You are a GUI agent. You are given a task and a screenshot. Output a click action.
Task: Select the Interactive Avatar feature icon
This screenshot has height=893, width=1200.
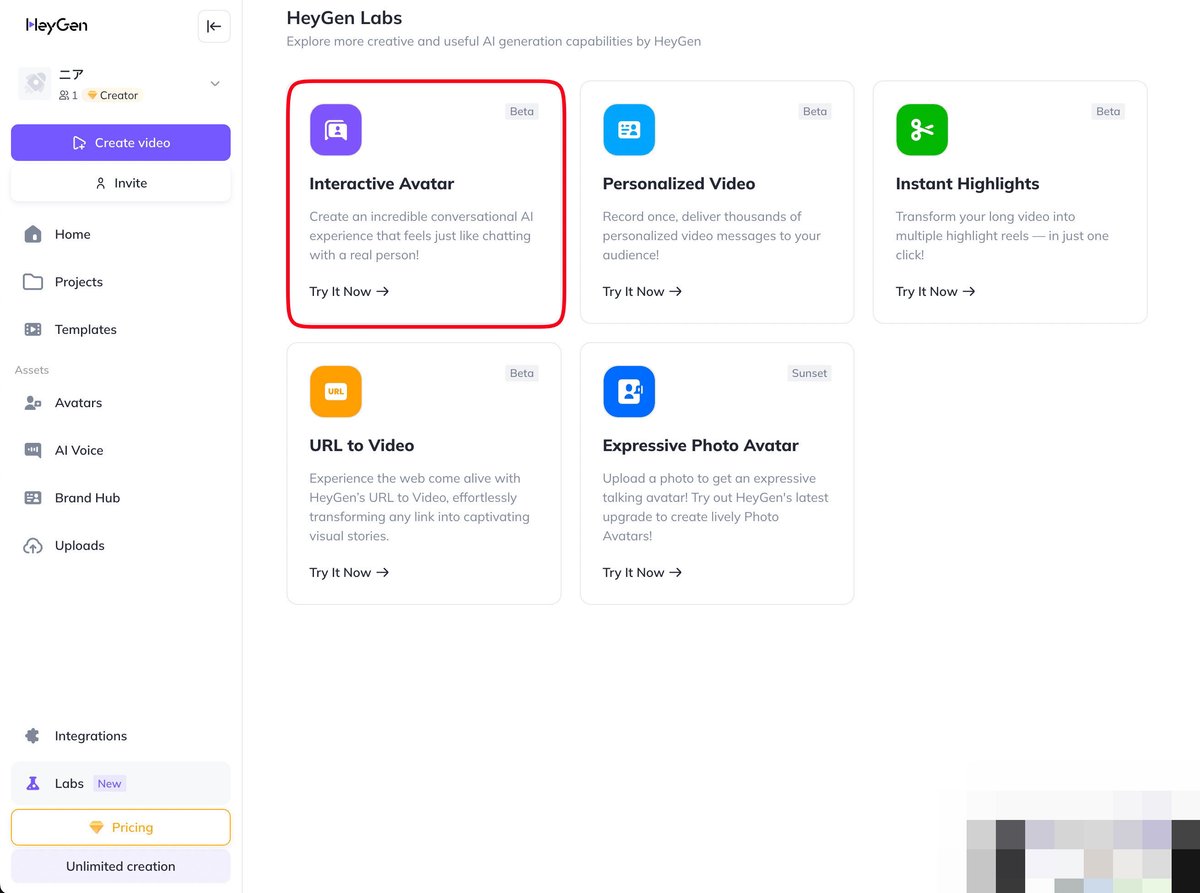[335, 129]
